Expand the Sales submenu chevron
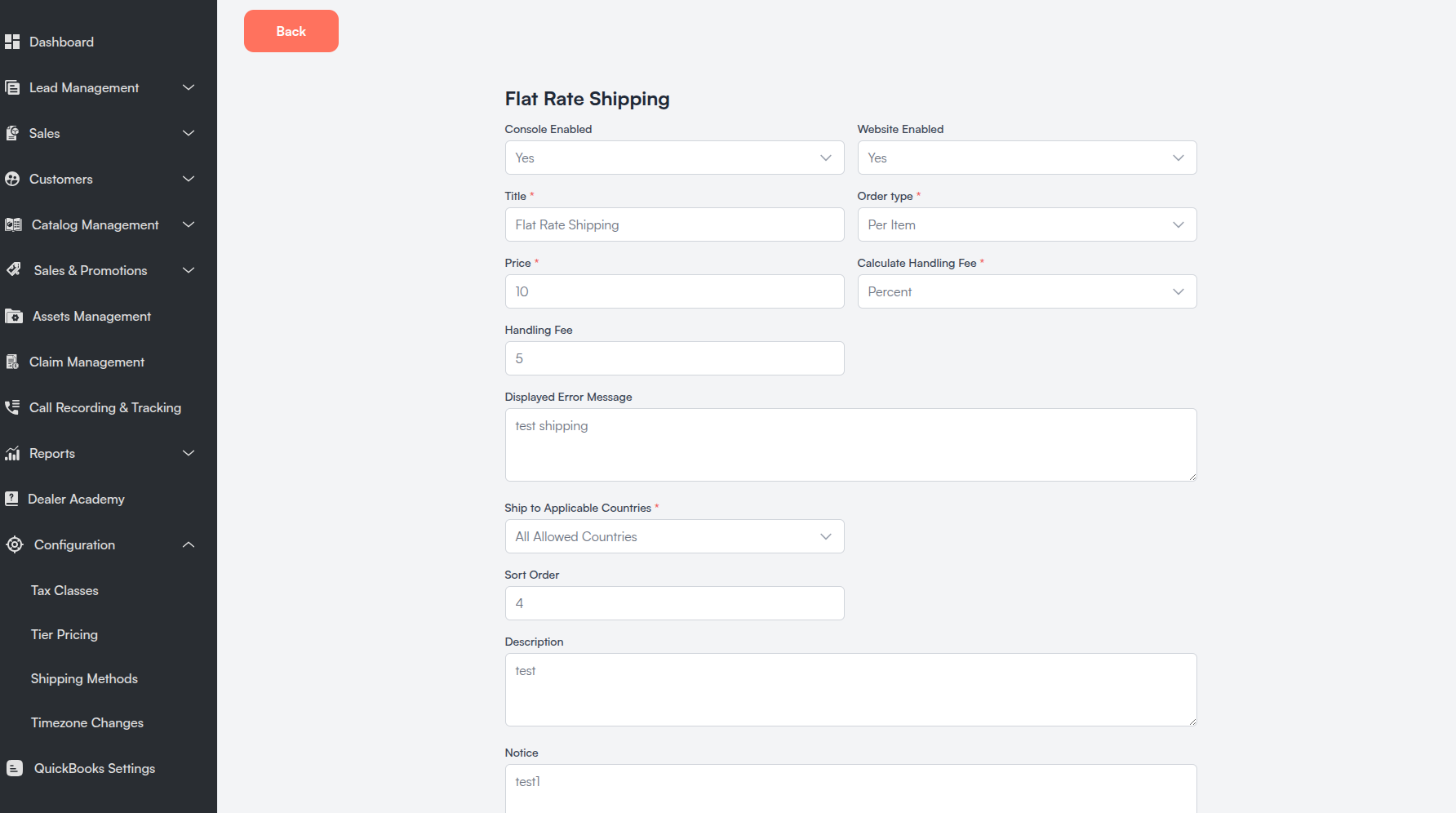Screen dimensions: 1456x813 point(189,133)
